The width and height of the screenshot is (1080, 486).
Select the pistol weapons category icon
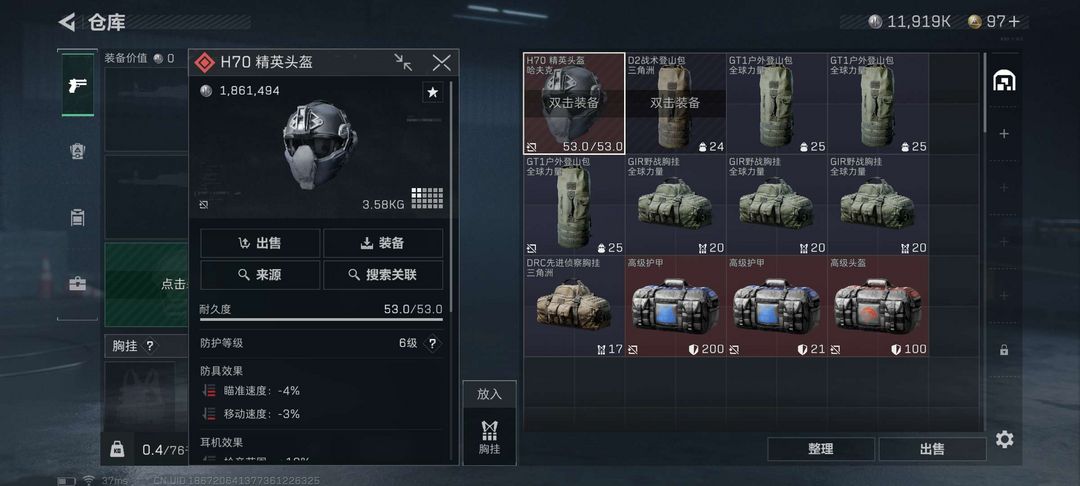point(78,85)
